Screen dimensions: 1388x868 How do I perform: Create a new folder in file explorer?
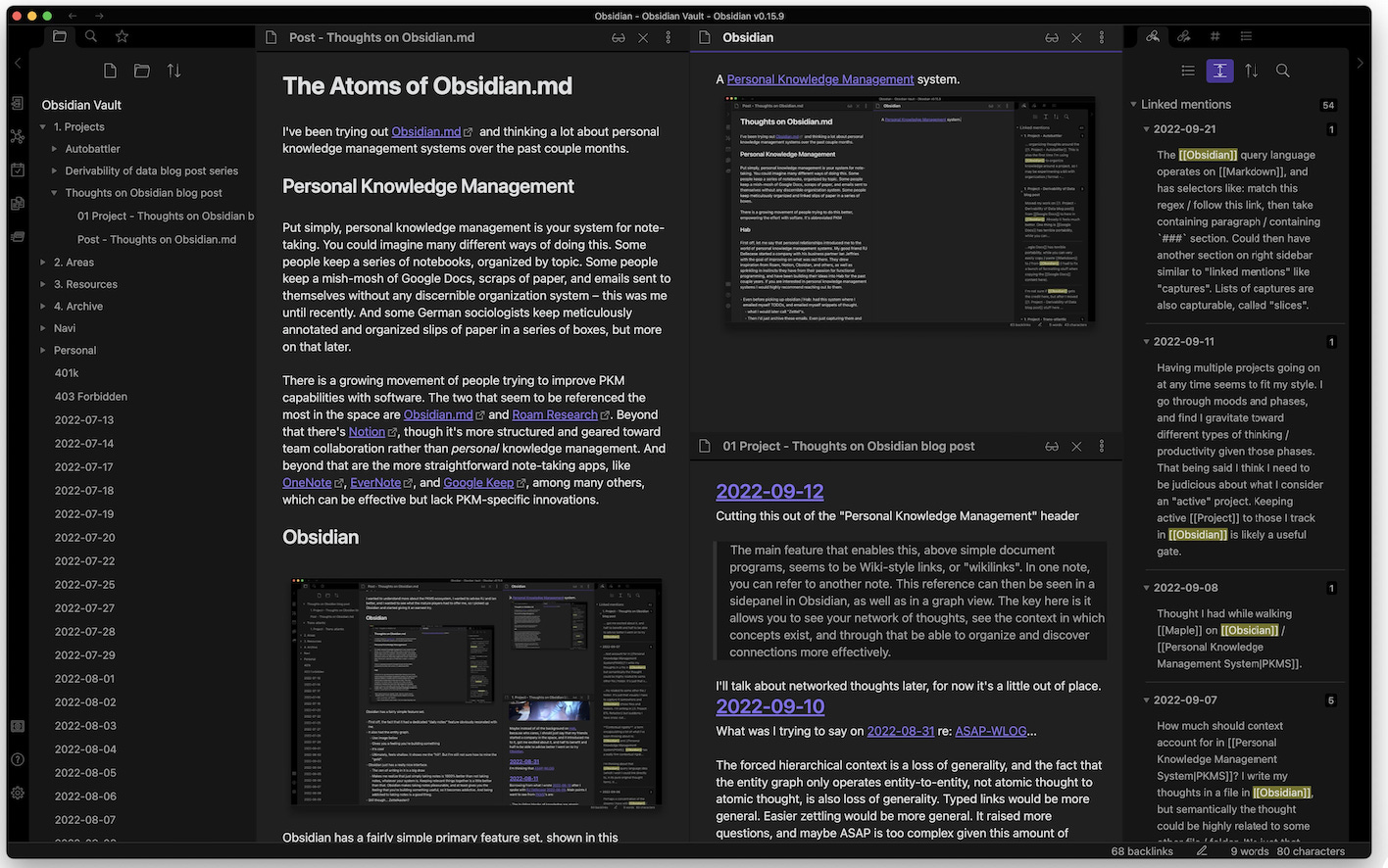(142, 71)
